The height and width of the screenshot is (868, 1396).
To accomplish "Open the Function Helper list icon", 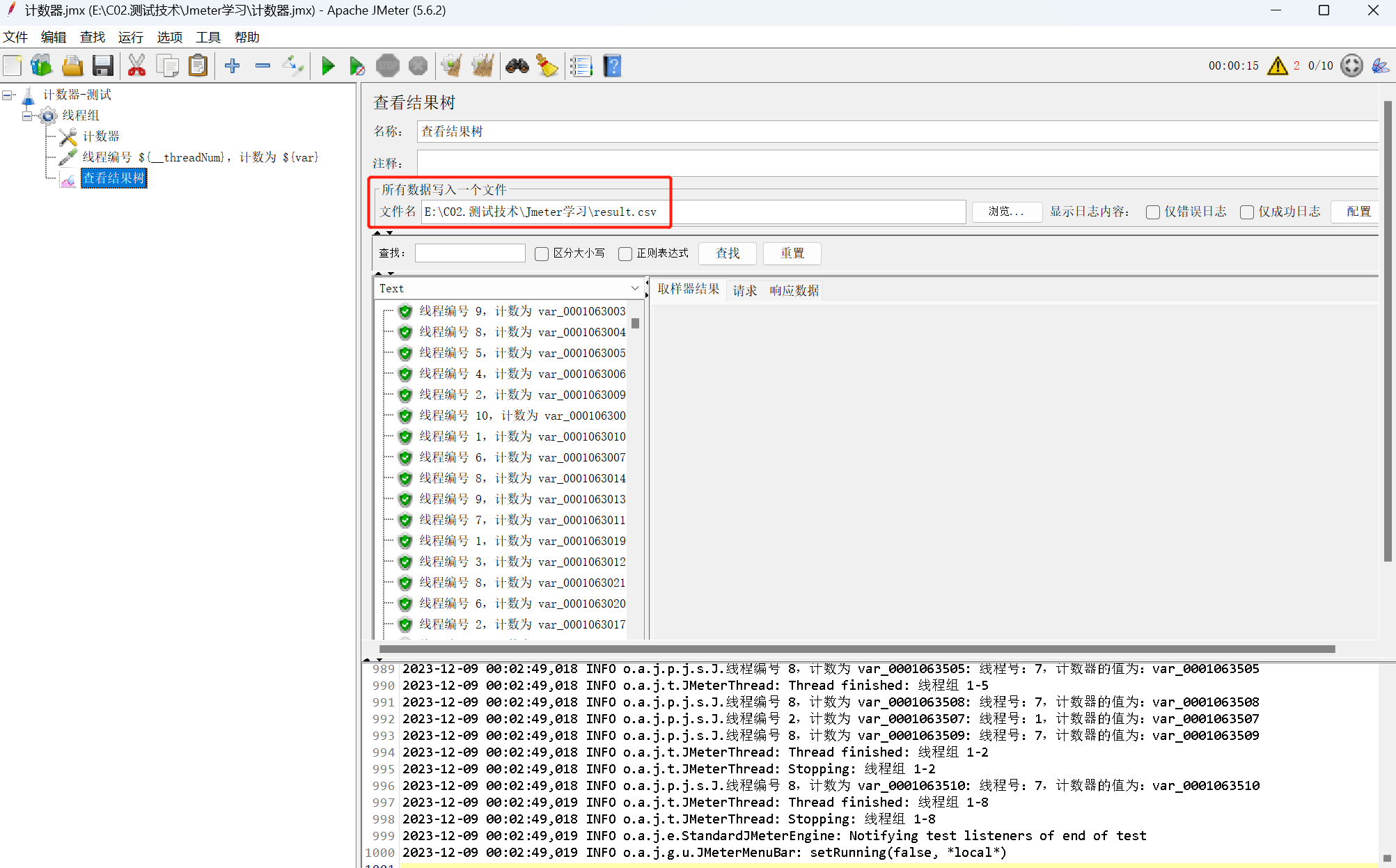I will point(581,66).
